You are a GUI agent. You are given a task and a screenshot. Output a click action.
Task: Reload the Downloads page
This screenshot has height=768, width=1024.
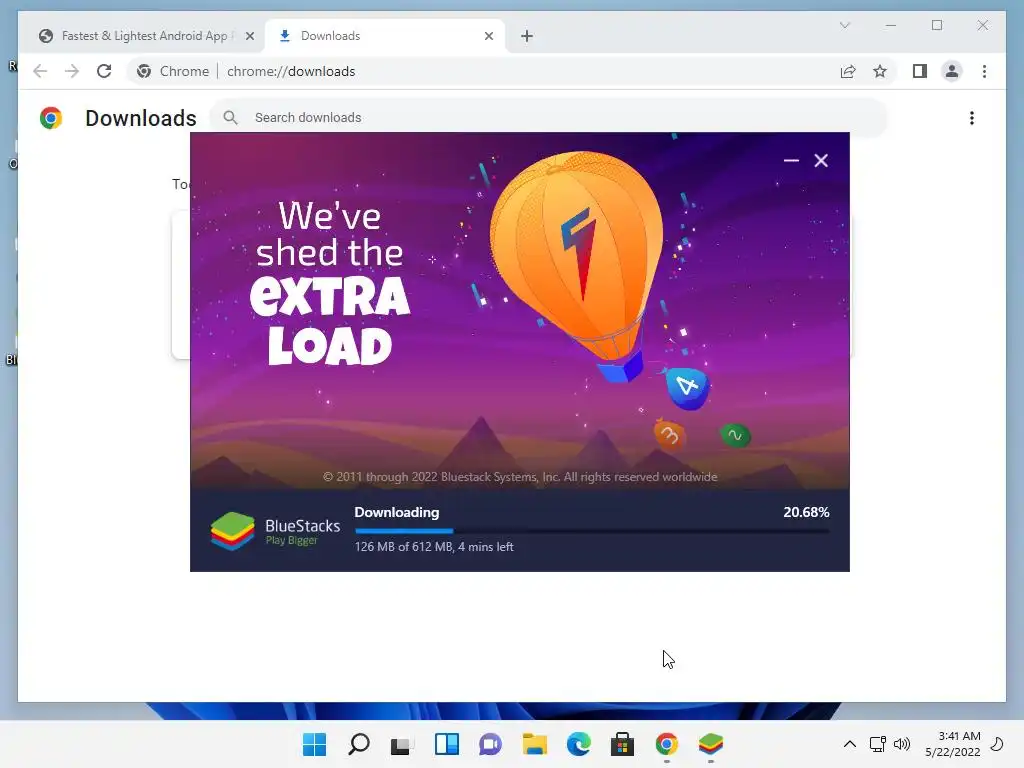tap(104, 71)
